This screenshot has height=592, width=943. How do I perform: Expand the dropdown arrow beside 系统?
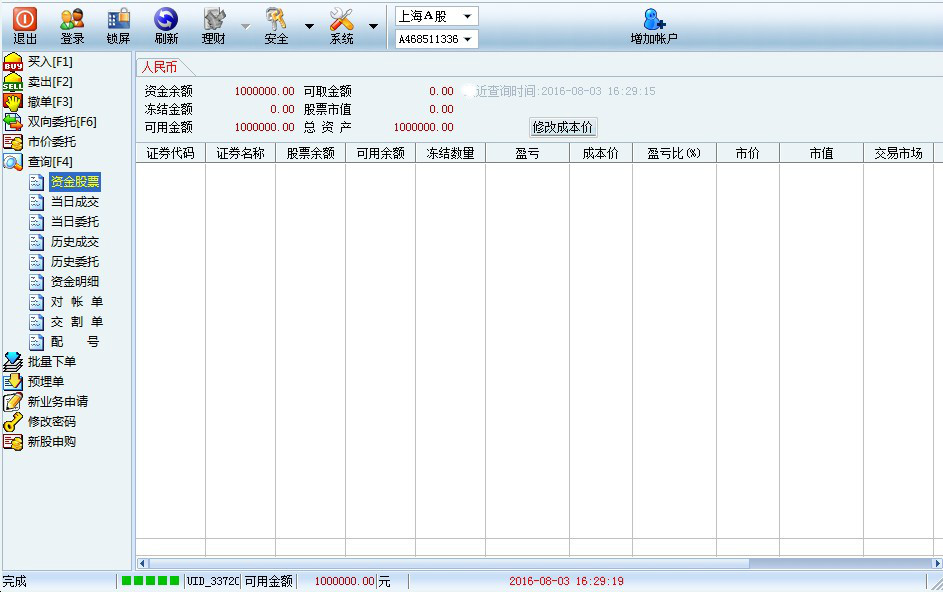point(373,26)
